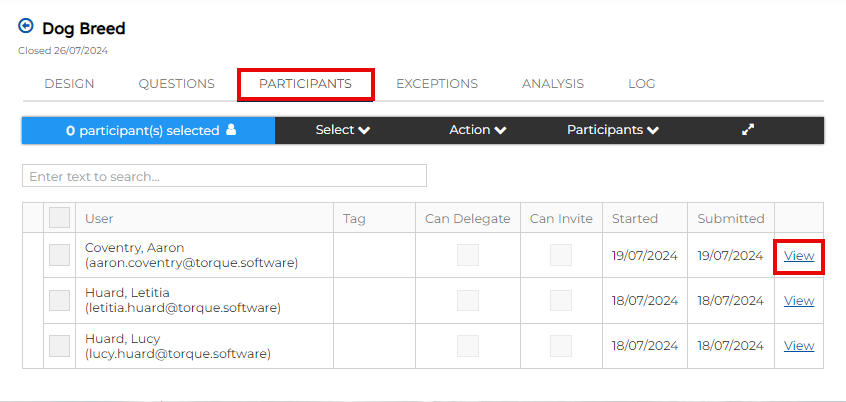Image resolution: width=846 pixels, height=402 pixels.
Task: View Aaron Coventry's submission
Action: (x=799, y=255)
